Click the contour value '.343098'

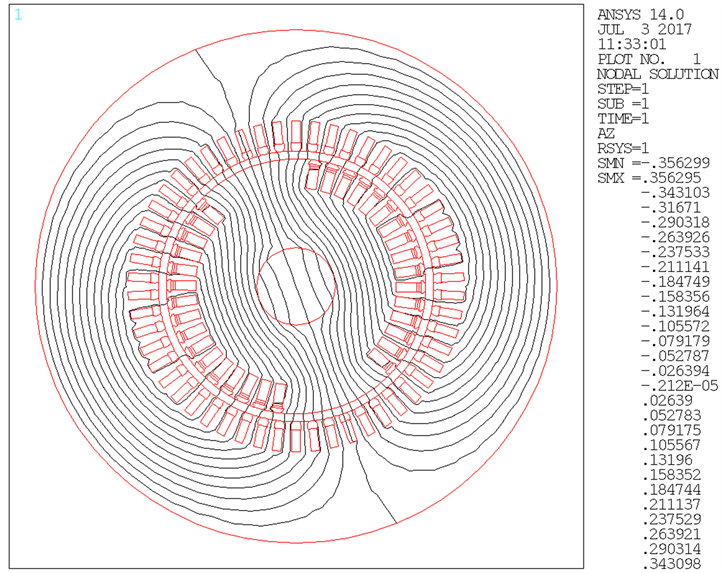[x=672, y=563]
